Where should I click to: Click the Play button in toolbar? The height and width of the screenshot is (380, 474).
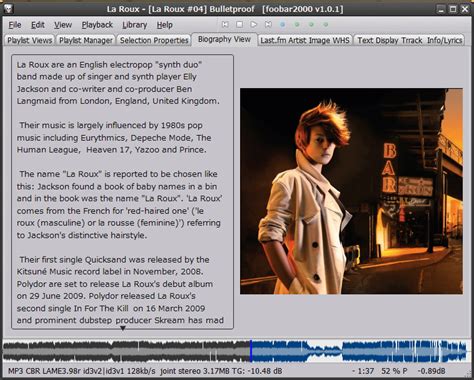coord(254,24)
